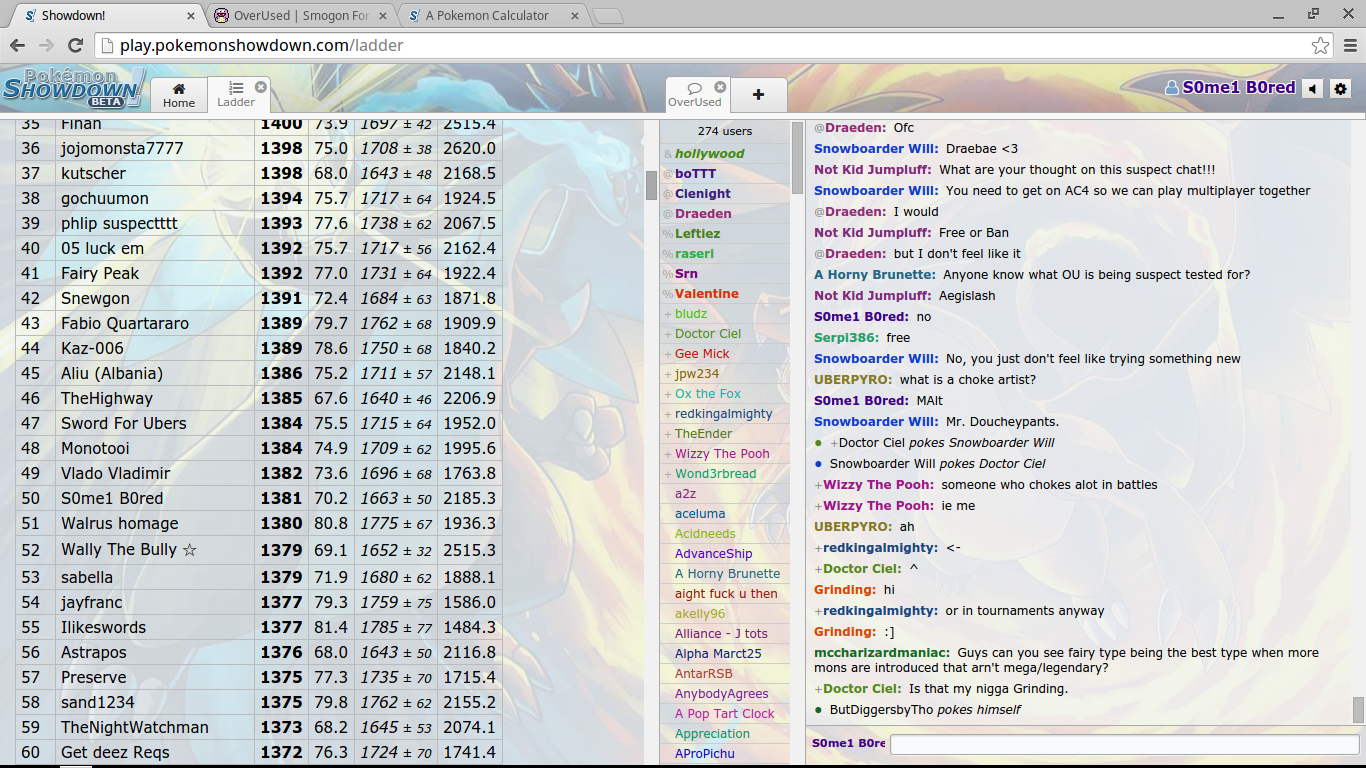Reload the page with the refresh icon
This screenshot has height=768, width=1366.
click(75, 45)
